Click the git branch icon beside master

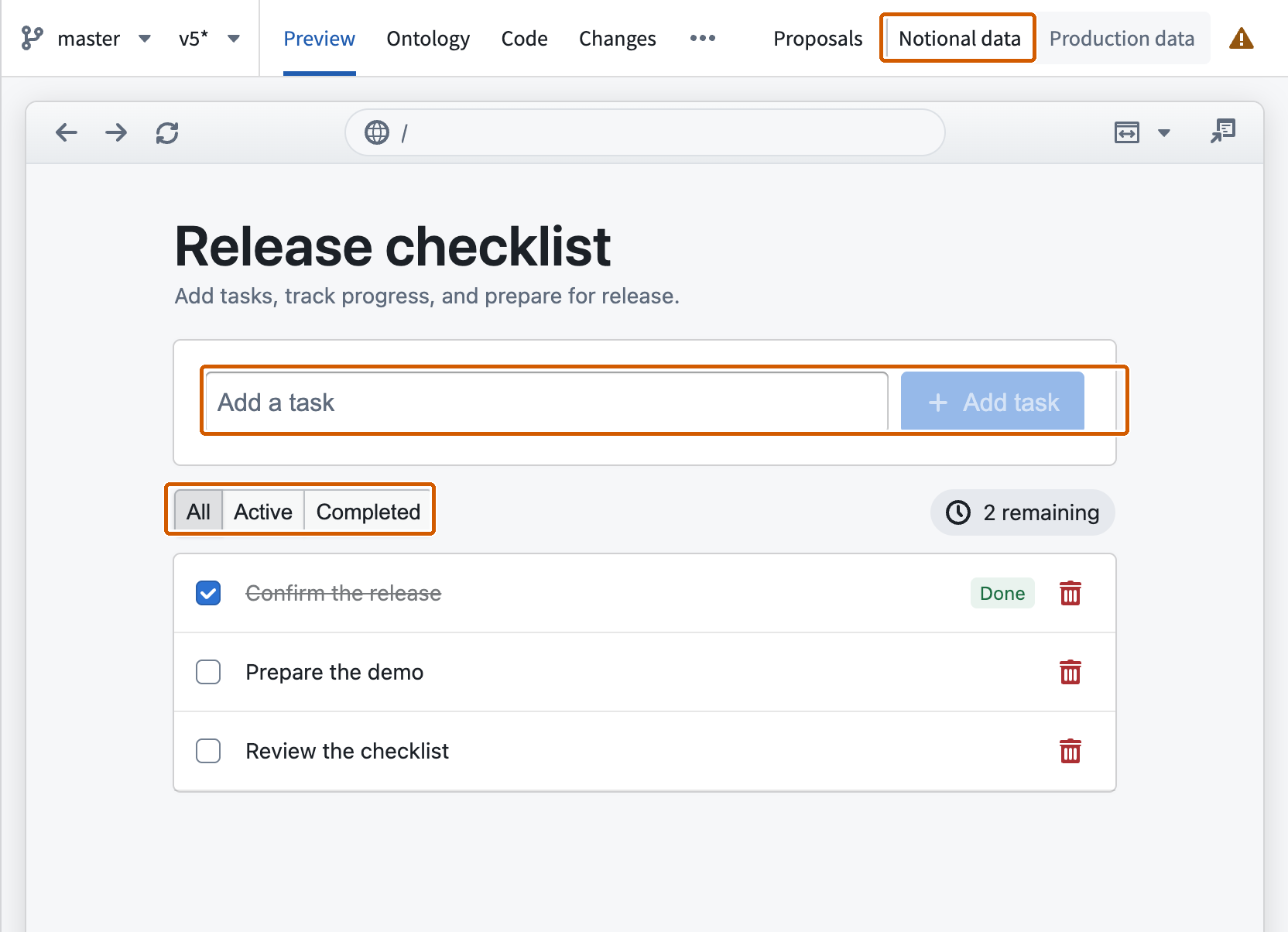pyautogui.click(x=32, y=38)
